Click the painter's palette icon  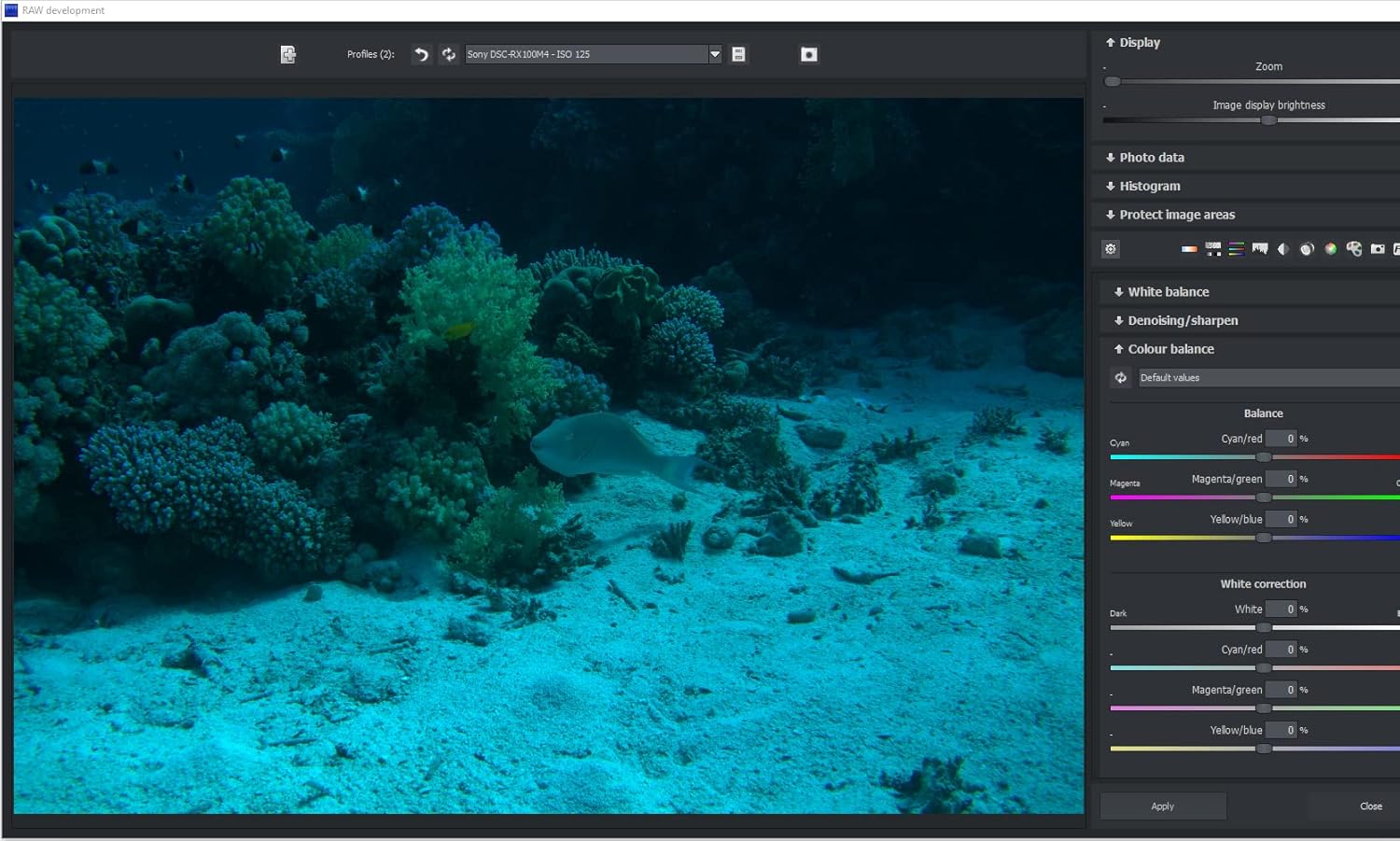click(1353, 249)
